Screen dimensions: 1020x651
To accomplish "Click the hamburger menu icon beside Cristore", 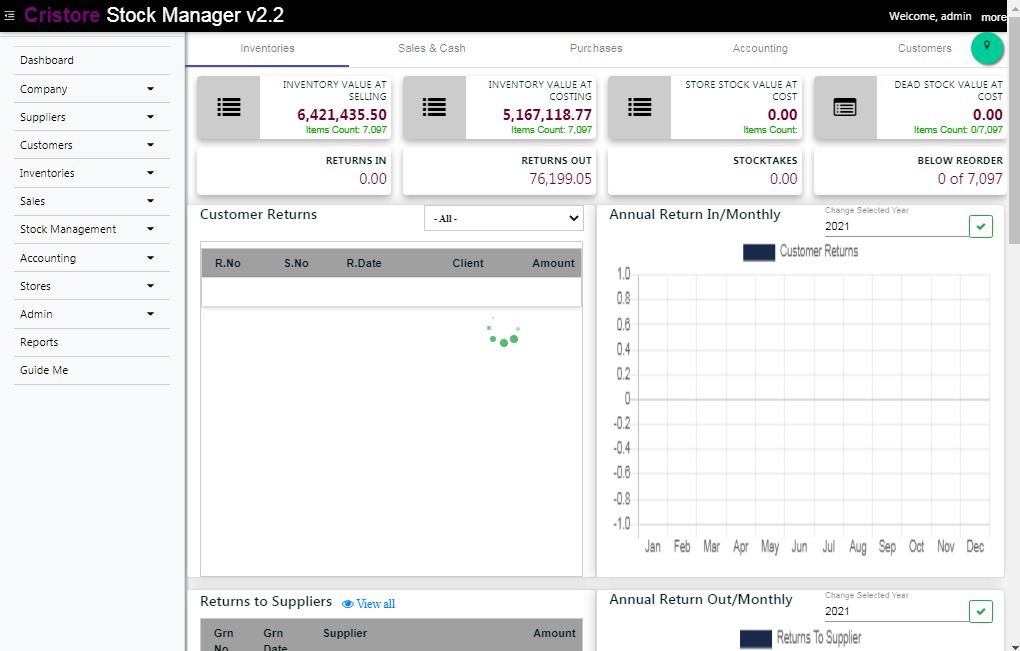I will pos(10,16).
